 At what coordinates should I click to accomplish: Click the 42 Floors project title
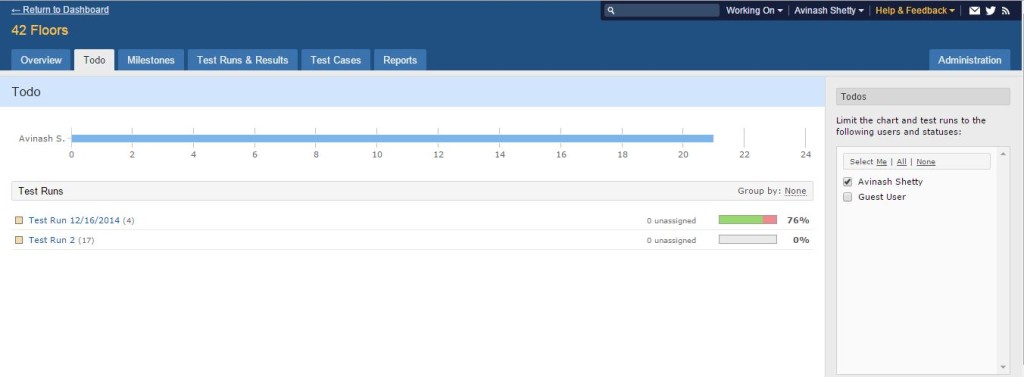coord(40,30)
